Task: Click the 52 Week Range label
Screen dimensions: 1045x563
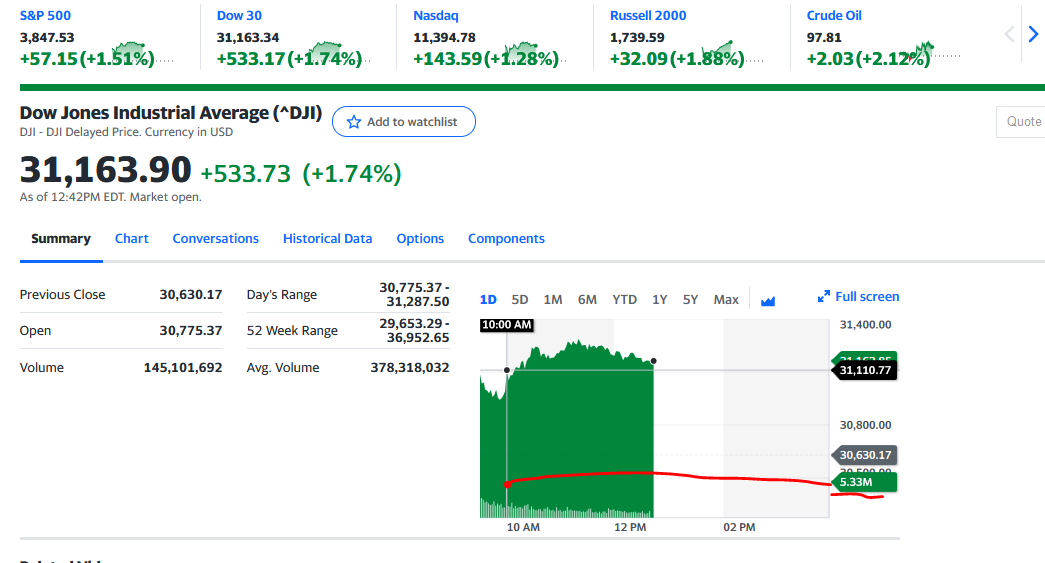Action: [x=292, y=330]
